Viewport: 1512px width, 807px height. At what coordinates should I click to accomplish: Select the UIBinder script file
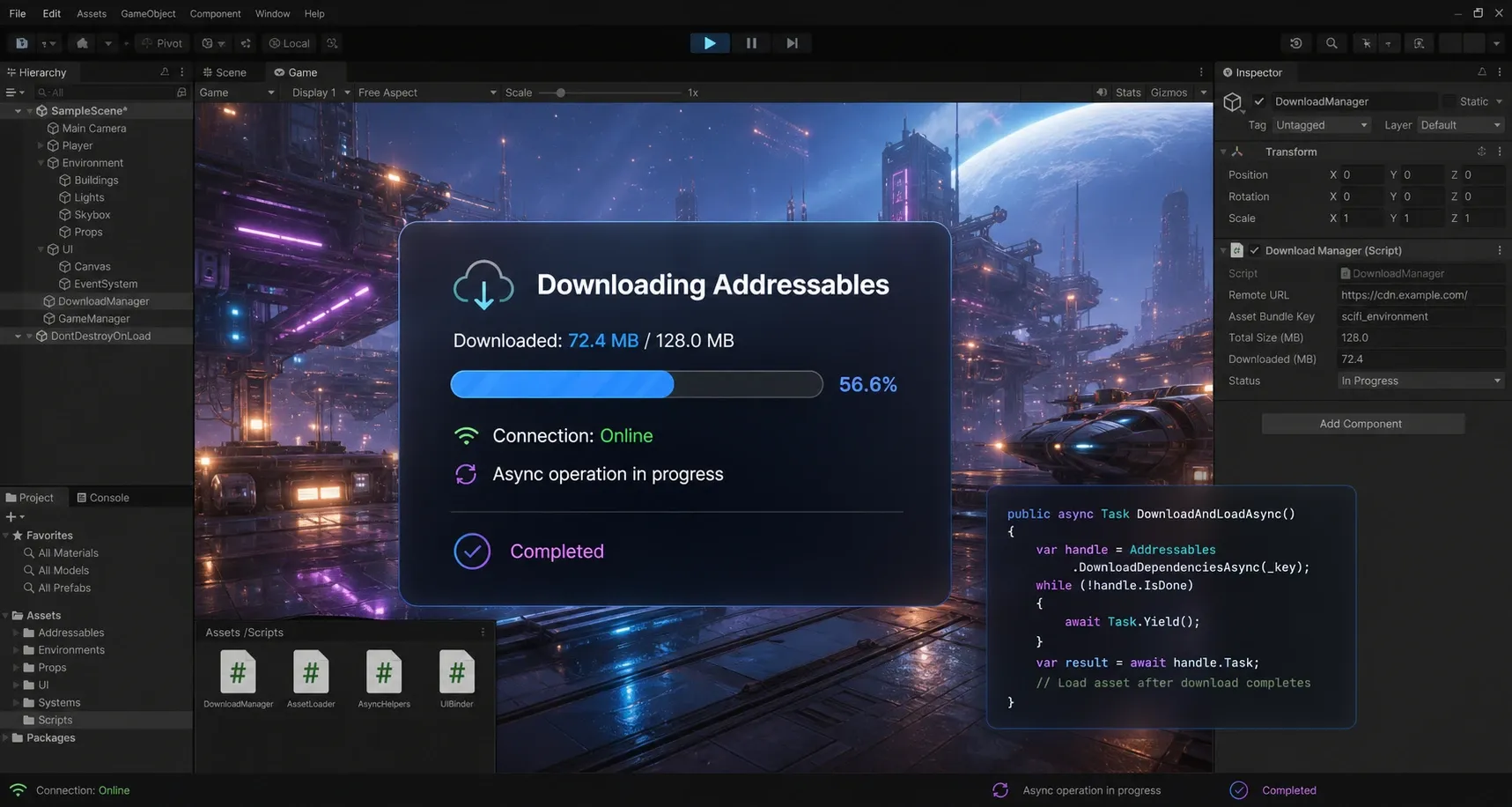[457, 678]
